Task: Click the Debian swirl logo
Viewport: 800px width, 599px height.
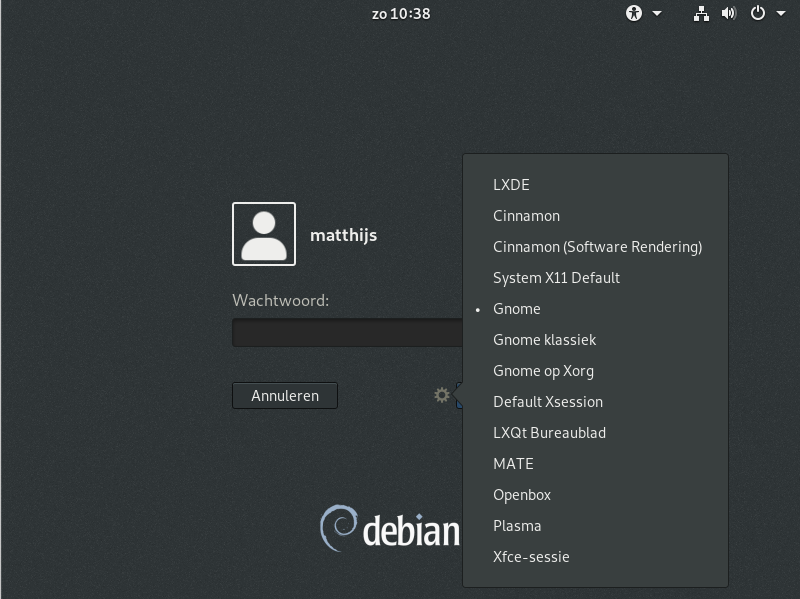Action: point(338,529)
